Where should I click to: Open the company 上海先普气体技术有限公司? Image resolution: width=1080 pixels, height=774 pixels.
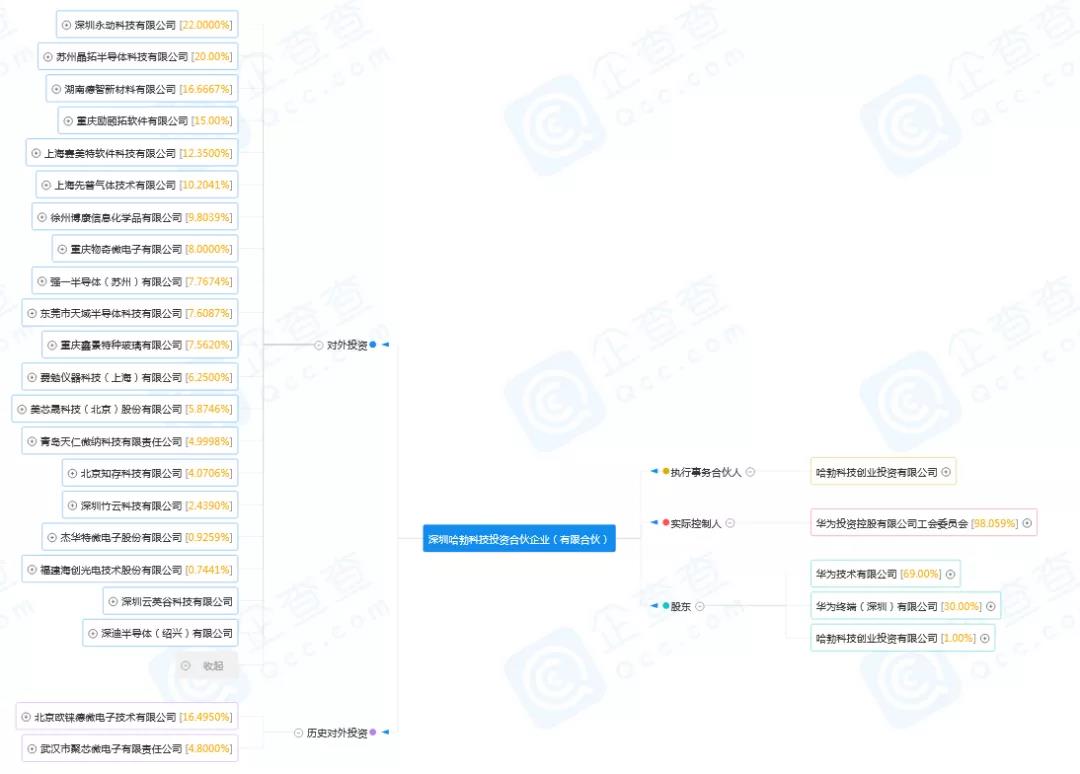138,184
